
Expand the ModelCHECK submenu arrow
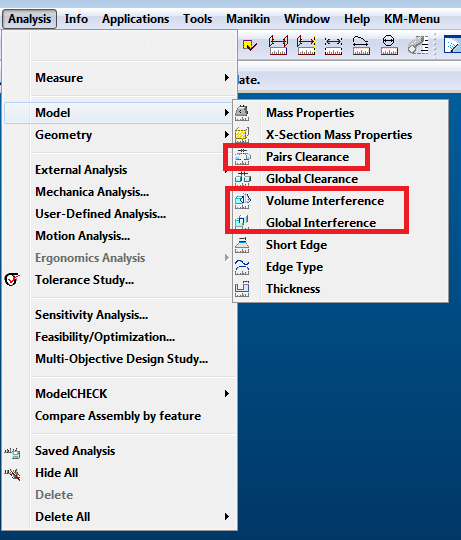click(x=227, y=394)
